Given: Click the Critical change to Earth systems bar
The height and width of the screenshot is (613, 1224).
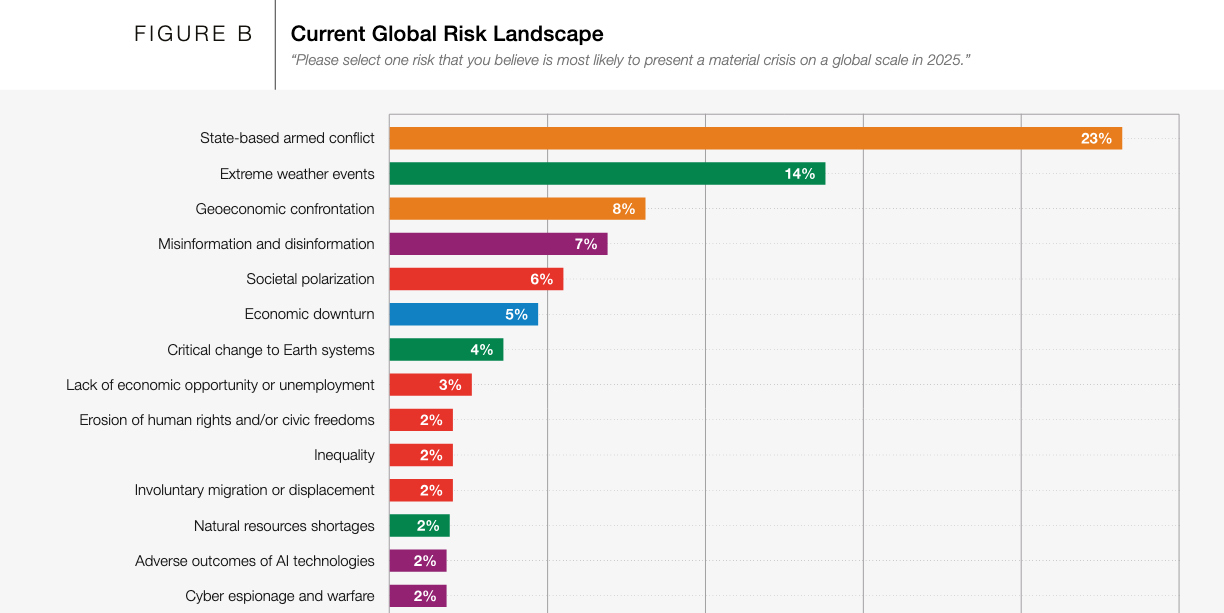Looking at the screenshot, I should click(445, 350).
